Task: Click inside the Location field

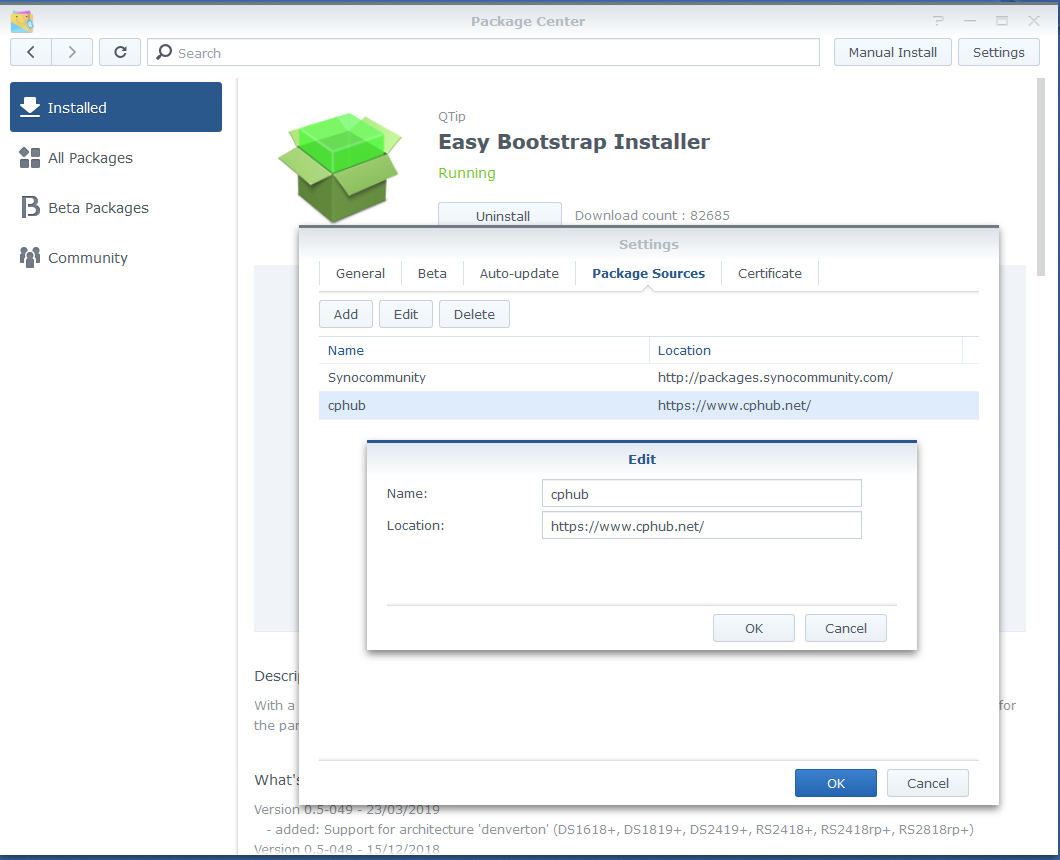Action: pyautogui.click(x=700, y=525)
